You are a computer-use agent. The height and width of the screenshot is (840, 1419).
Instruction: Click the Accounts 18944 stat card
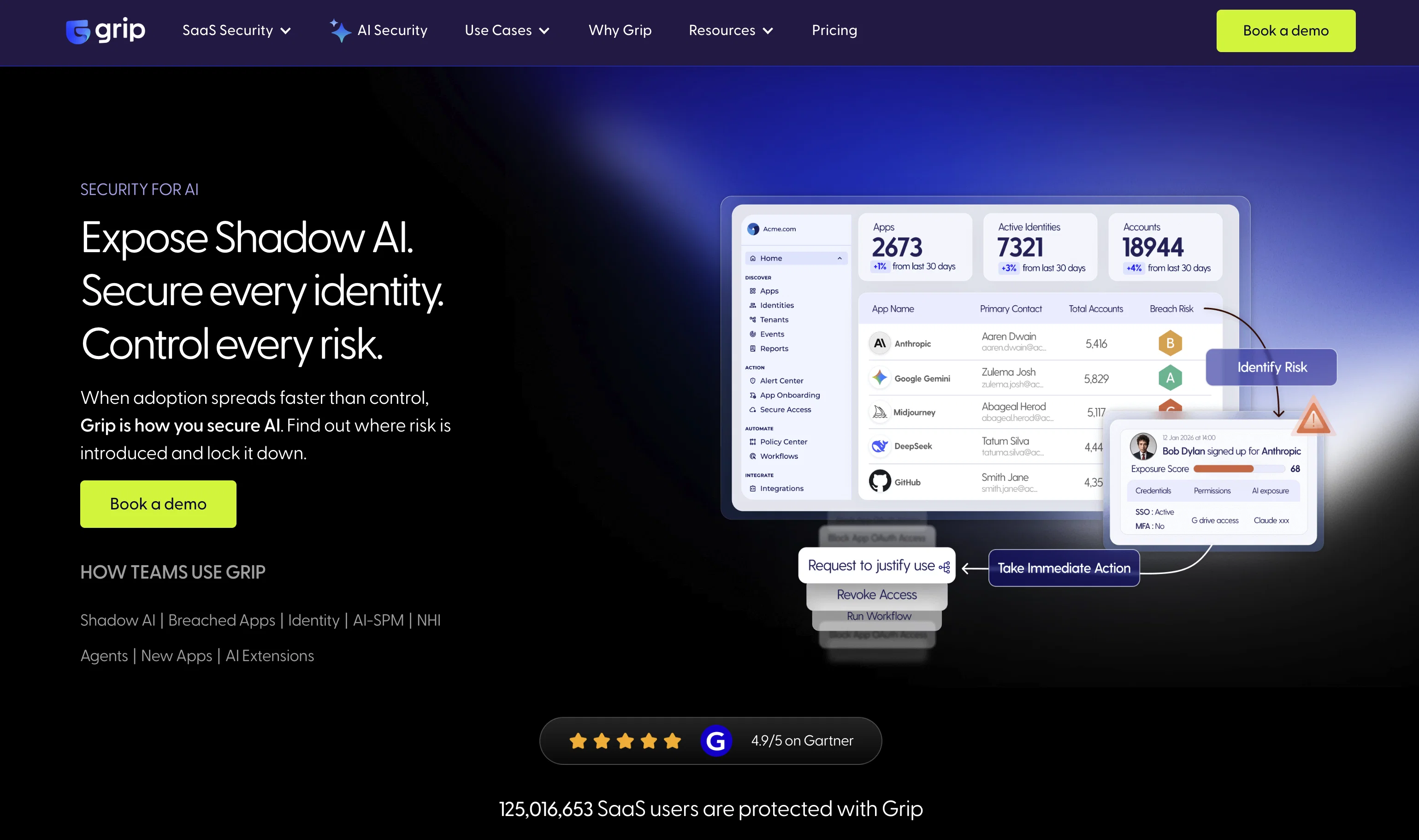pyautogui.click(x=1165, y=248)
